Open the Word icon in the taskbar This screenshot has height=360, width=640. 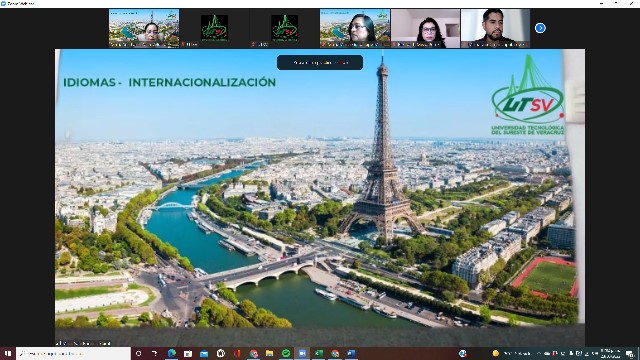(x=351, y=353)
